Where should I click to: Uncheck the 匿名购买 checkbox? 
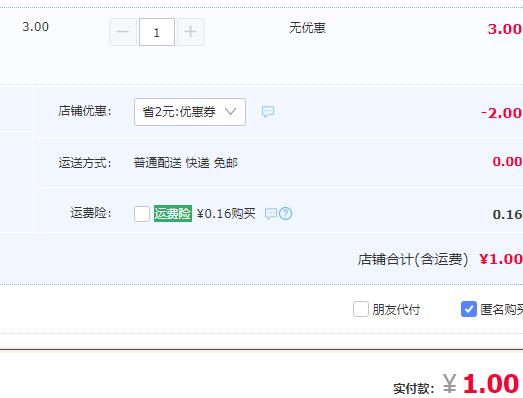[469, 309]
